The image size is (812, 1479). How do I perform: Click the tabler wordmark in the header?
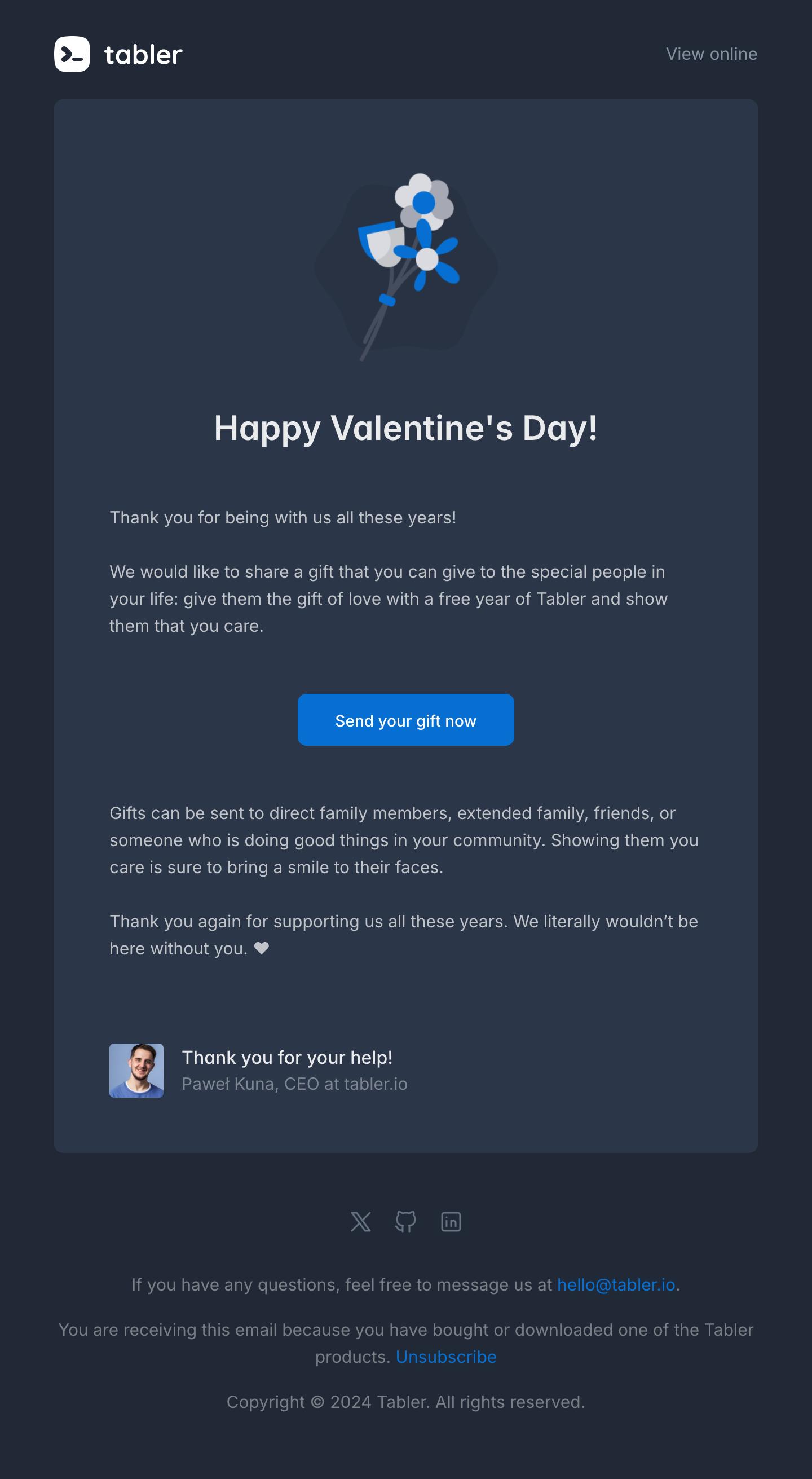143,55
